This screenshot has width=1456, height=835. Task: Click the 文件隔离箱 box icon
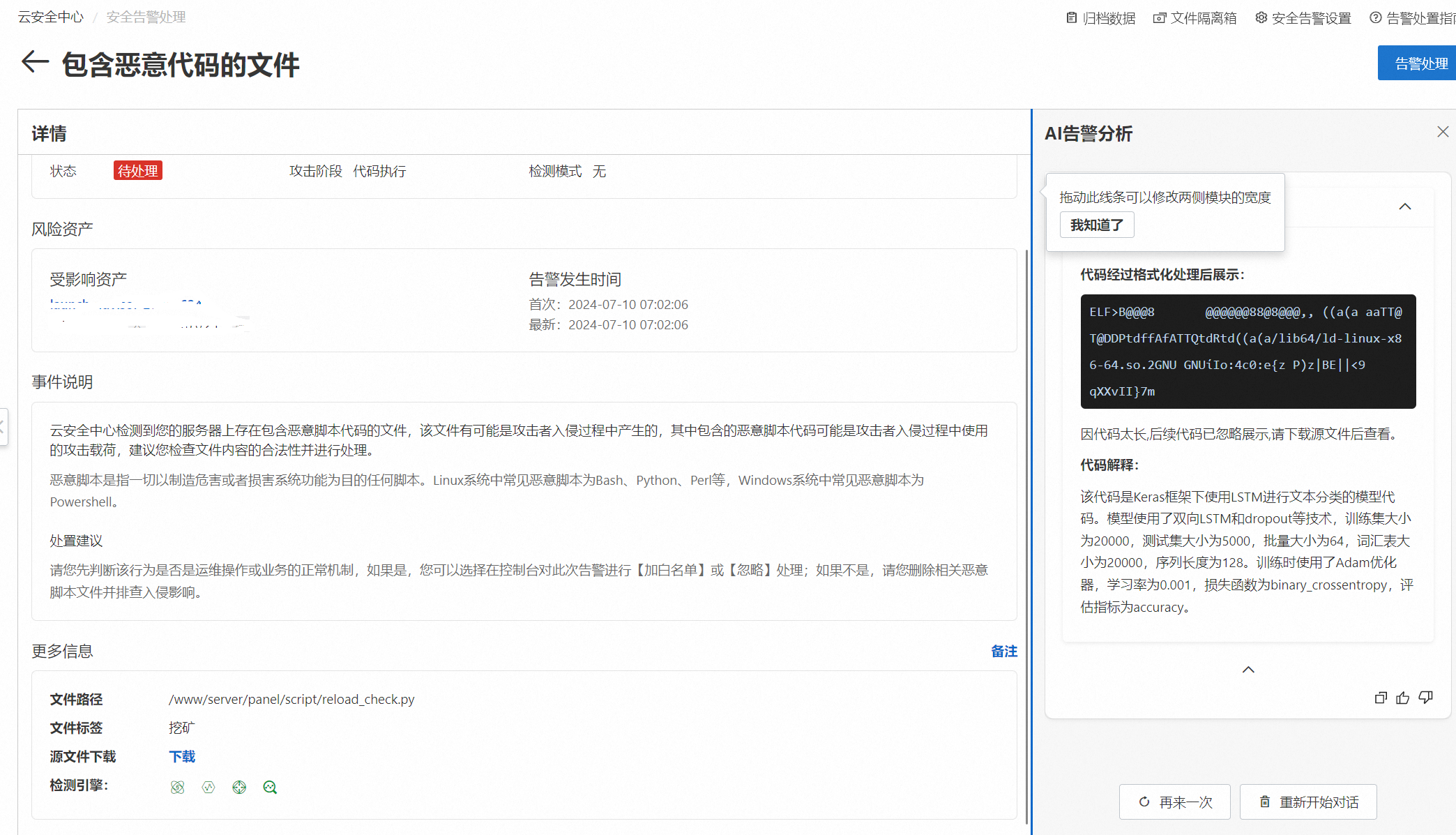[x=1160, y=18]
